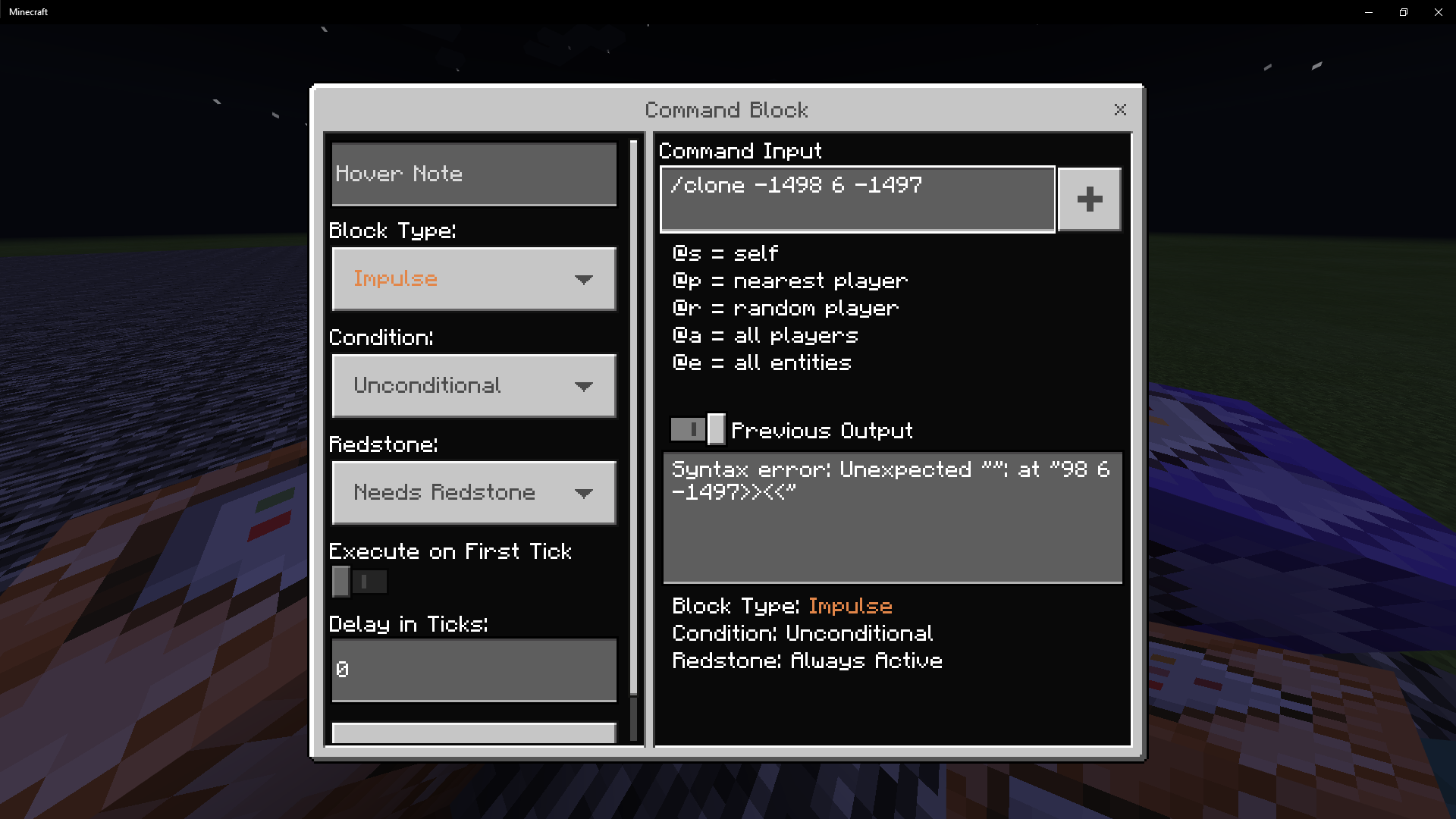Click the Command Block title text
The height and width of the screenshot is (819, 1456).
pos(726,110)
